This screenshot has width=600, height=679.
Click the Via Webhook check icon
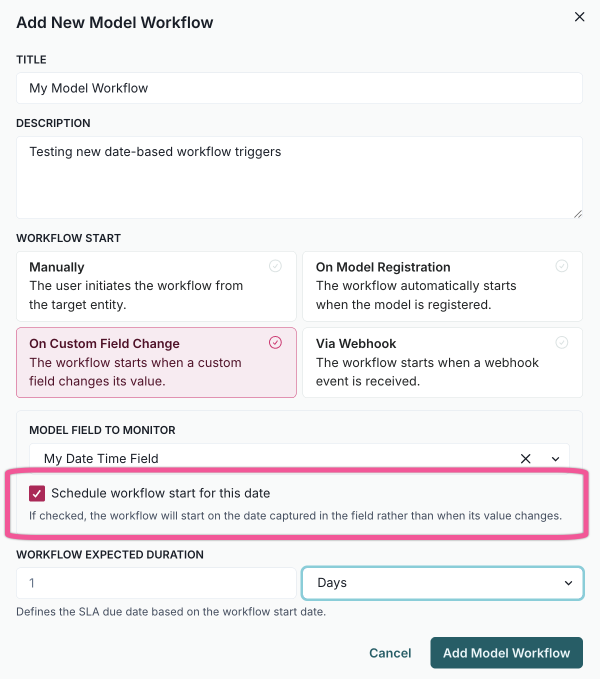pyautogui.click(x=562, y=342)
